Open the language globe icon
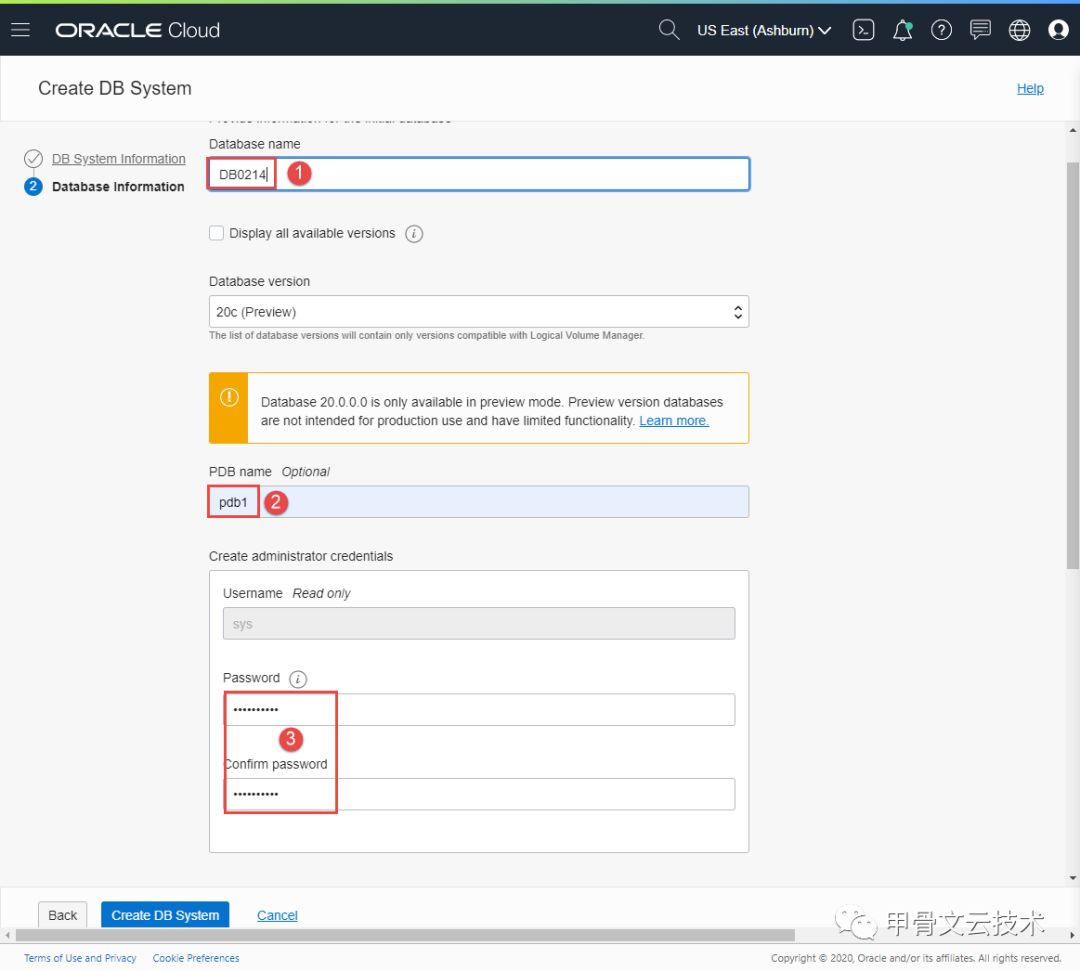Viewport: 1080px width, 971px height. click(x=1019, y=30)
